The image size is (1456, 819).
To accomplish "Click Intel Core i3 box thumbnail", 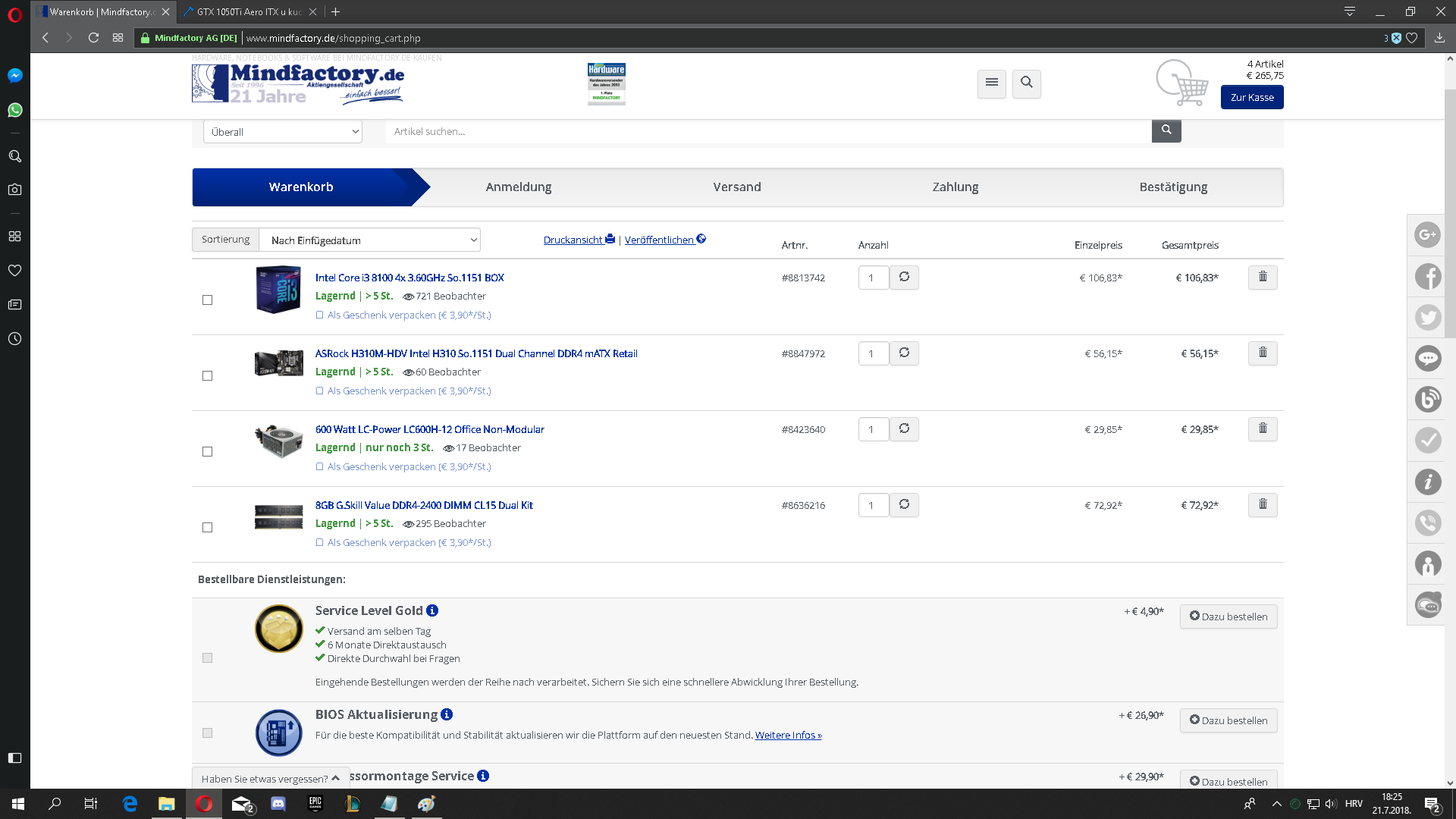I will point(278,289).
